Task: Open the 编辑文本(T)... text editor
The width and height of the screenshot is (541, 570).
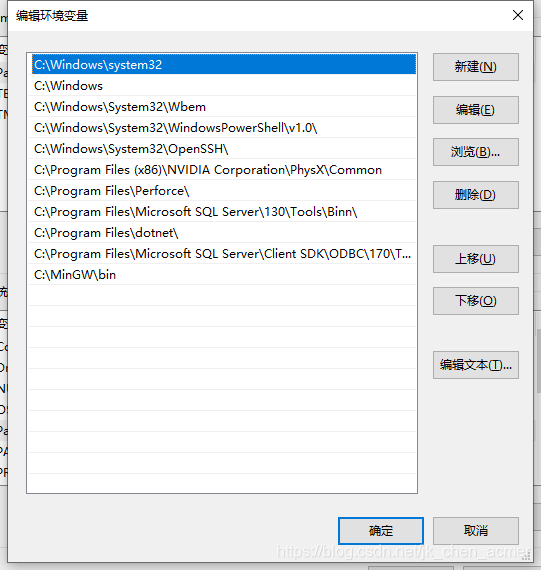Action: (x=476, y=365)
